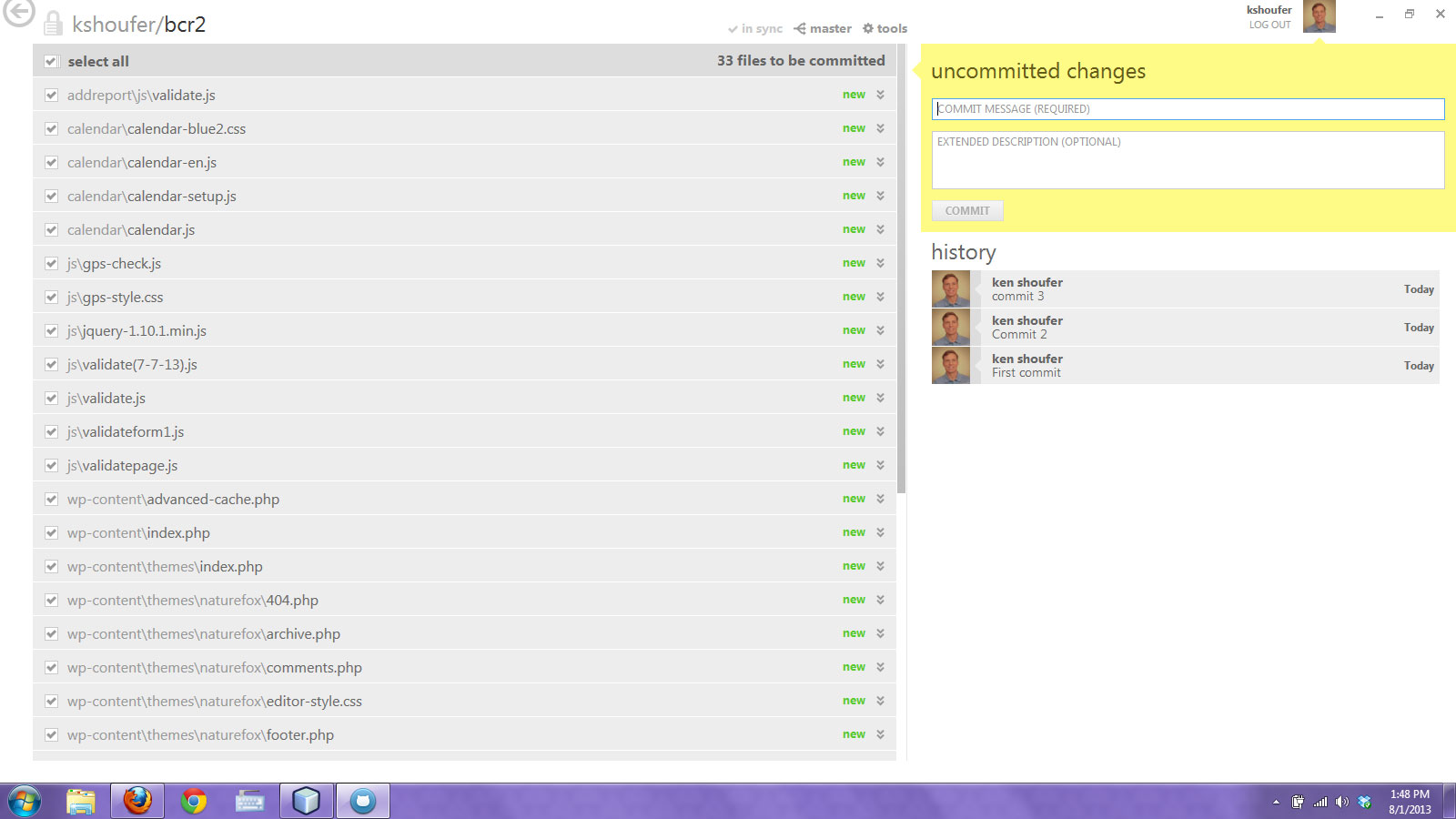Toggle the select all checkbox
The width and height of the screenshot is (1456, 819).
(51, 62)
